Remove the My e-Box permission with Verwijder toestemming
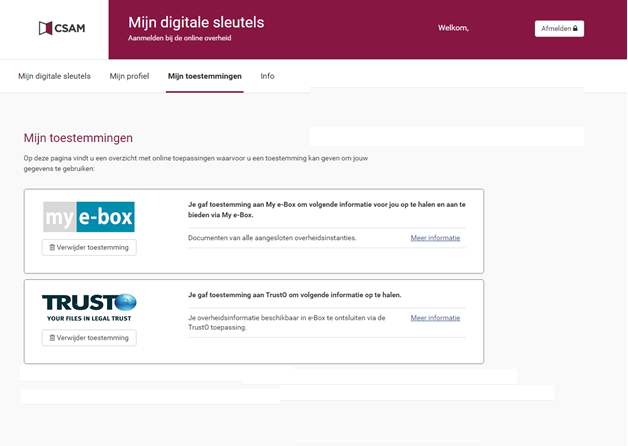Image resolution: width=628 pixels, height=446 pixels. [x=89, y=247]
